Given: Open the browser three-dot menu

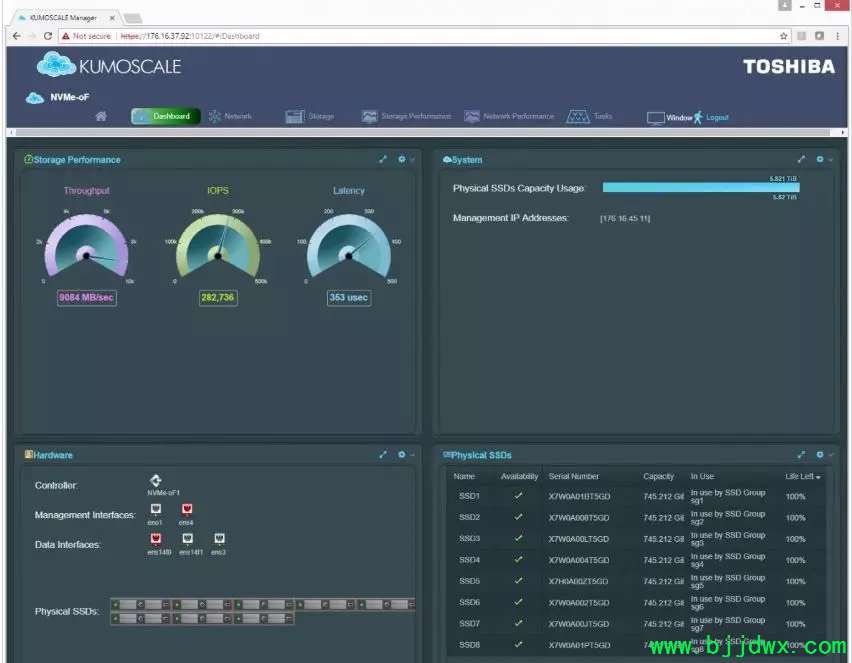Looking at the screenshot, I should coord(837,36).
